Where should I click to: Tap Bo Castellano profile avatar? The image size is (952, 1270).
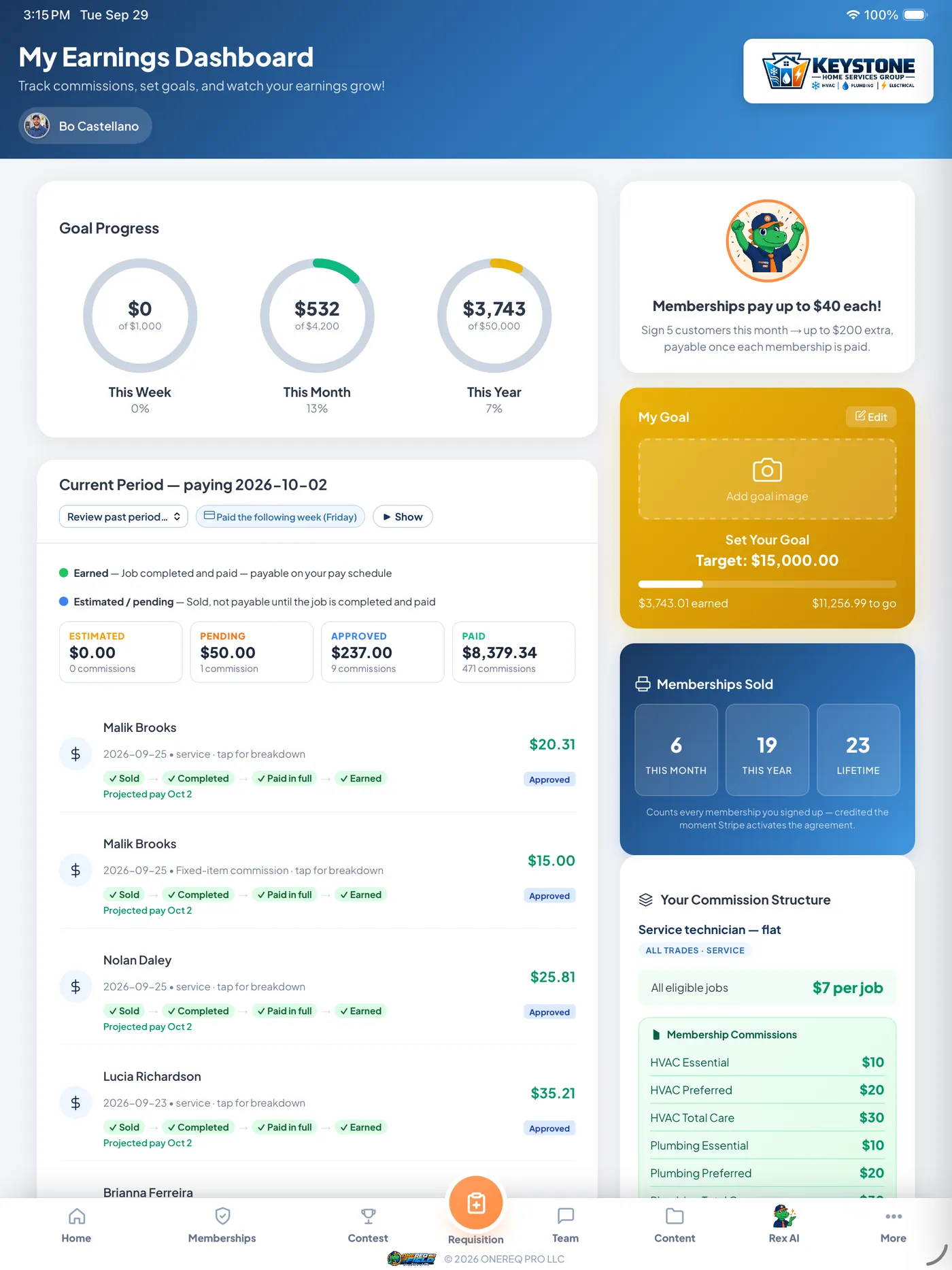tap(37, 126)
